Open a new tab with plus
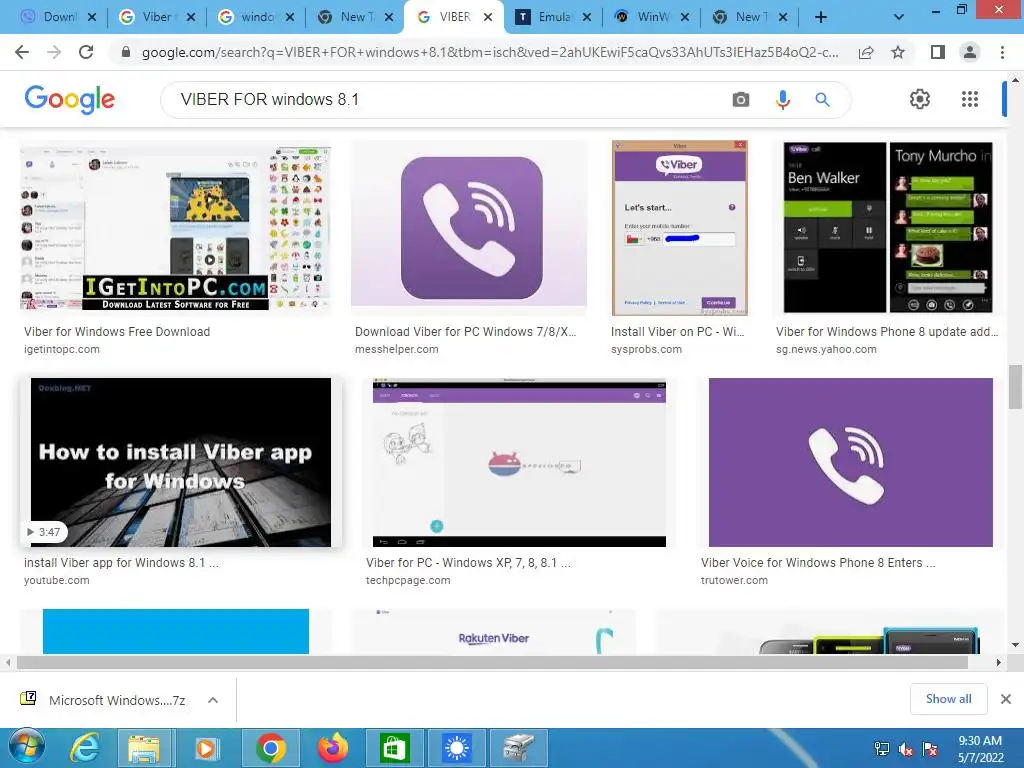The height and width of the screenshot is (768, 1024). point(821,18)
